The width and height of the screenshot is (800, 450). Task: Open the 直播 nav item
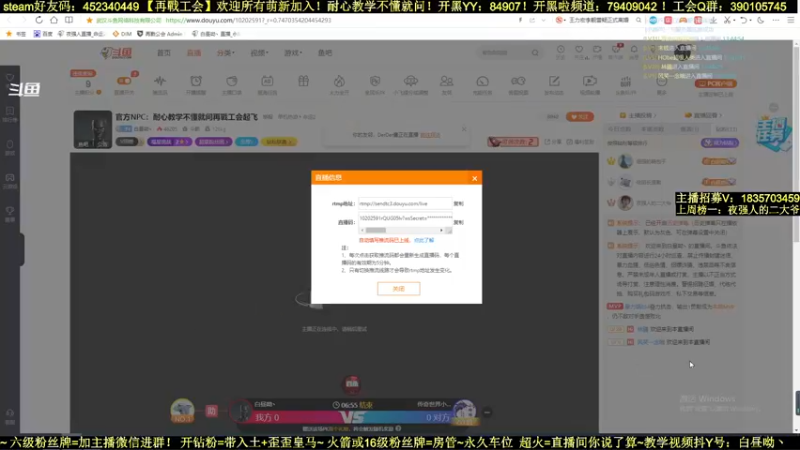(194, 53)
